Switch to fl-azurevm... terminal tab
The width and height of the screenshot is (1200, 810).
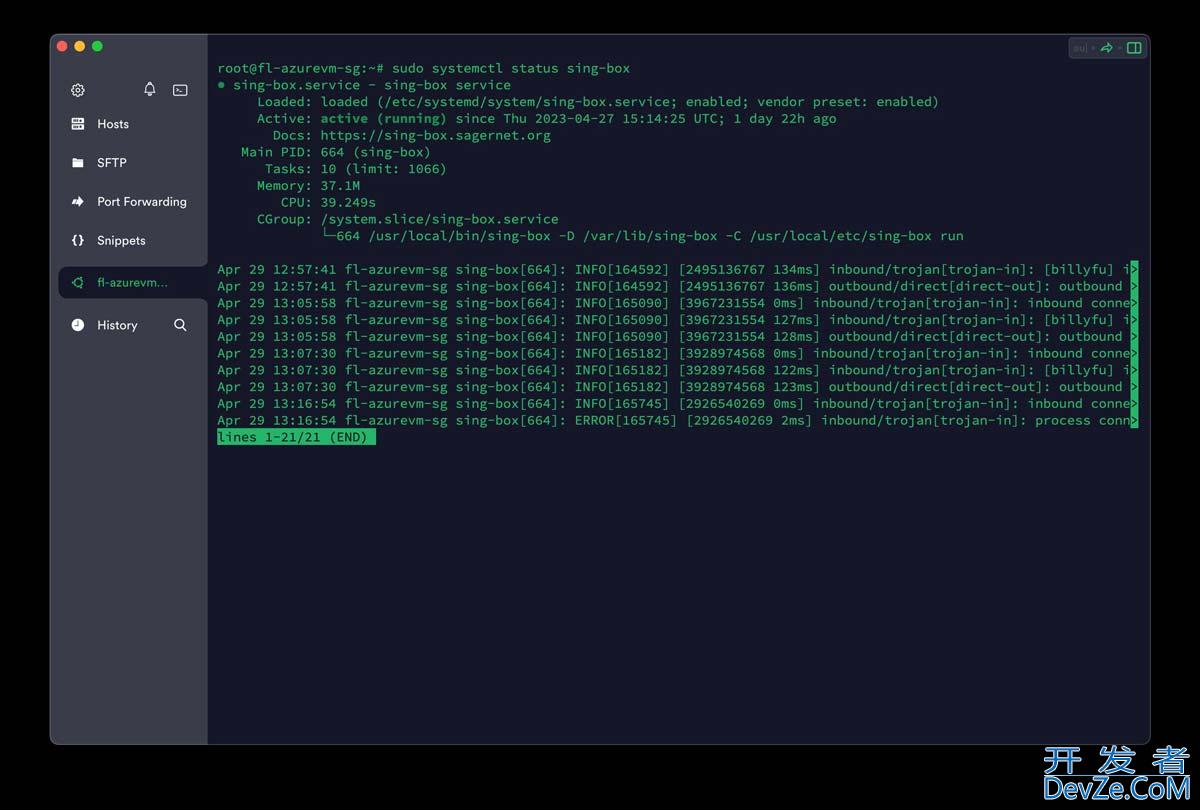(133, 283)
